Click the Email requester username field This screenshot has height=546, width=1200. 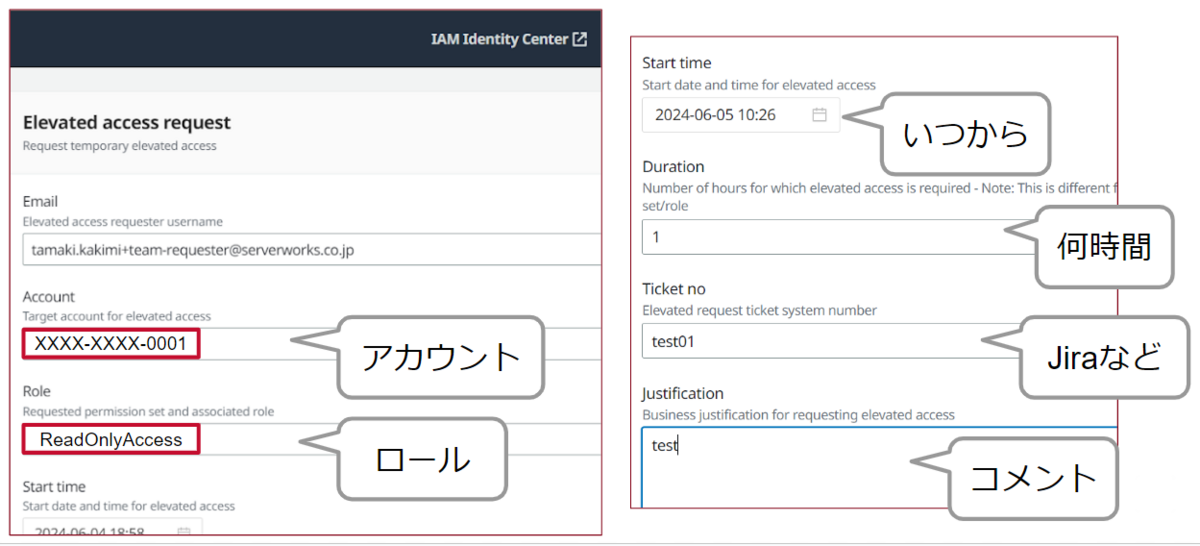(311, 250)
